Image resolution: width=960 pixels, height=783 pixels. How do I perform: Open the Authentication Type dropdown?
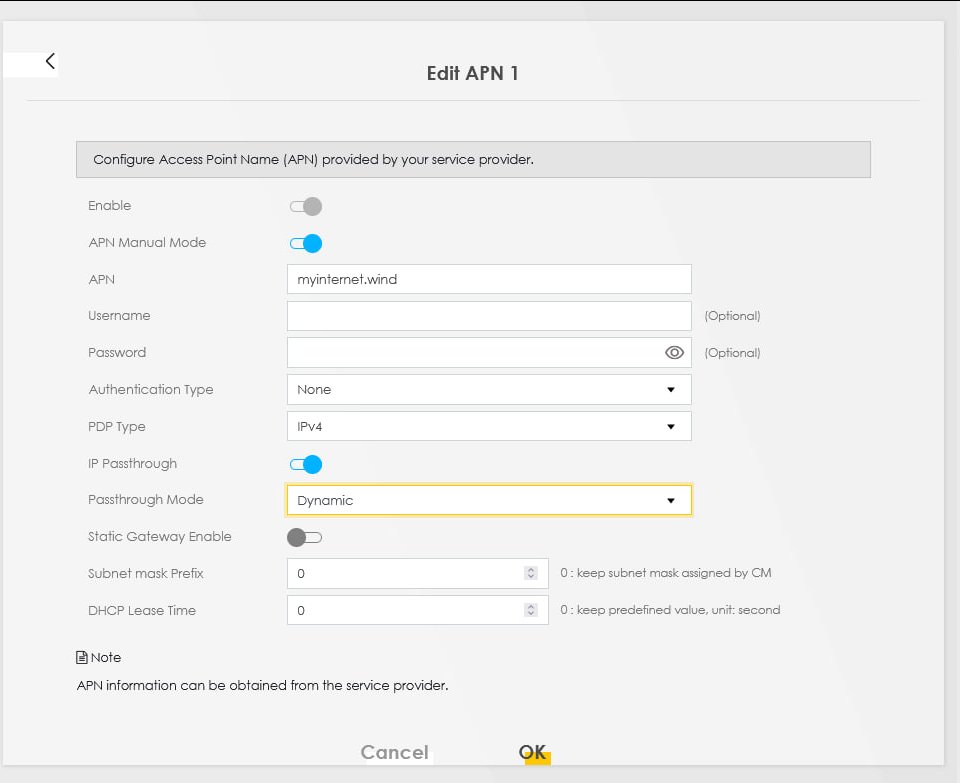coord(488,390)
